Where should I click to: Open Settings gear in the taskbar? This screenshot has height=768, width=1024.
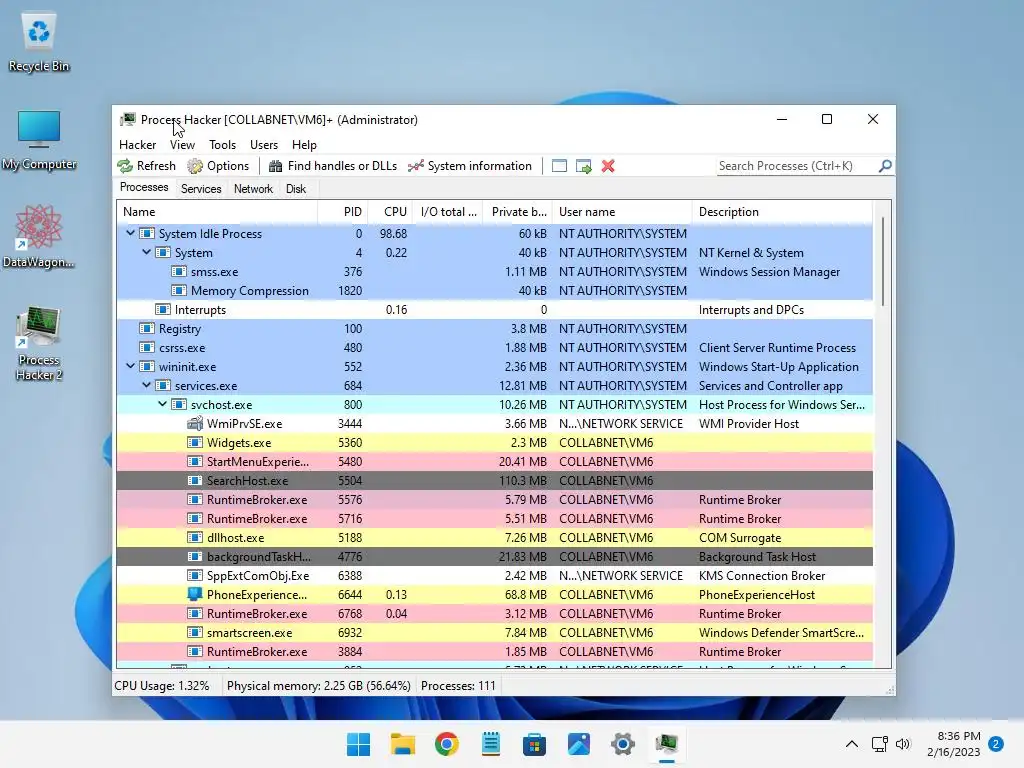[622, 744]
